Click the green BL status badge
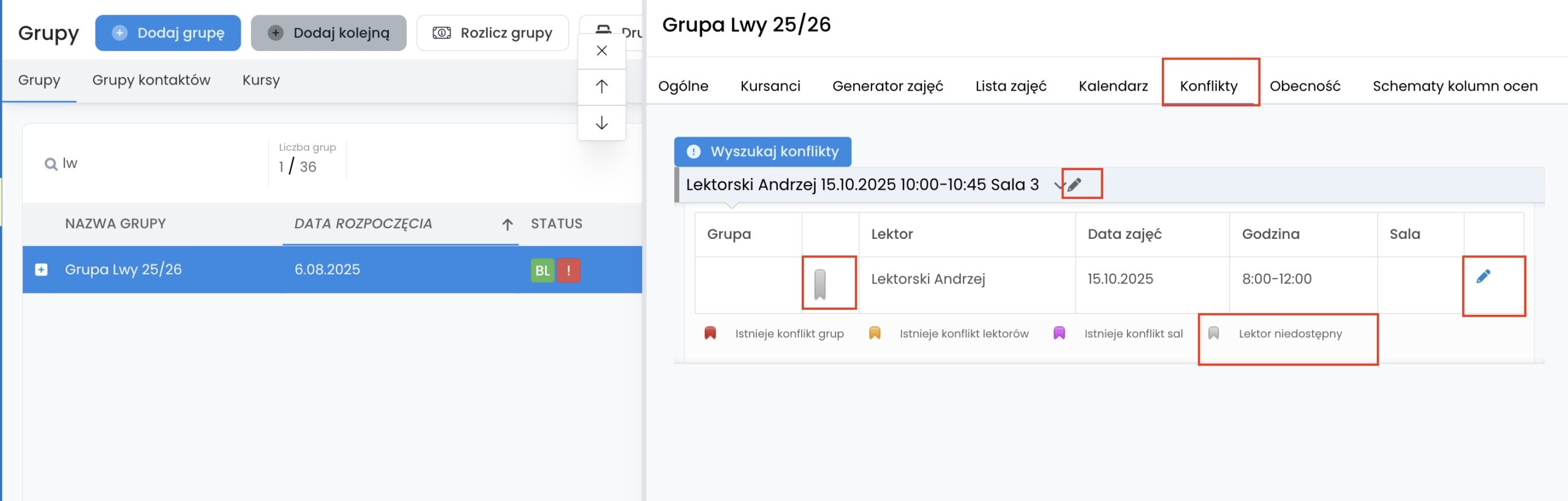 point(542,270)
